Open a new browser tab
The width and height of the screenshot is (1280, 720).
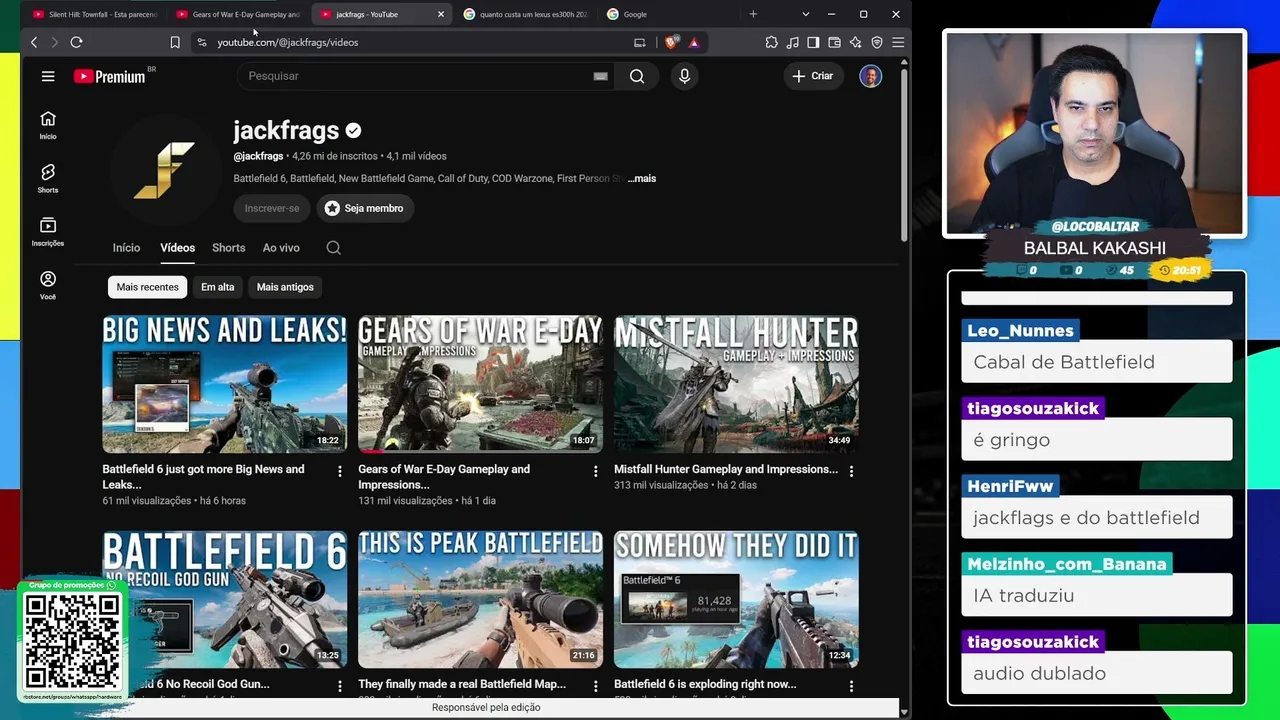pyautogui.click(x=753, y=14)
